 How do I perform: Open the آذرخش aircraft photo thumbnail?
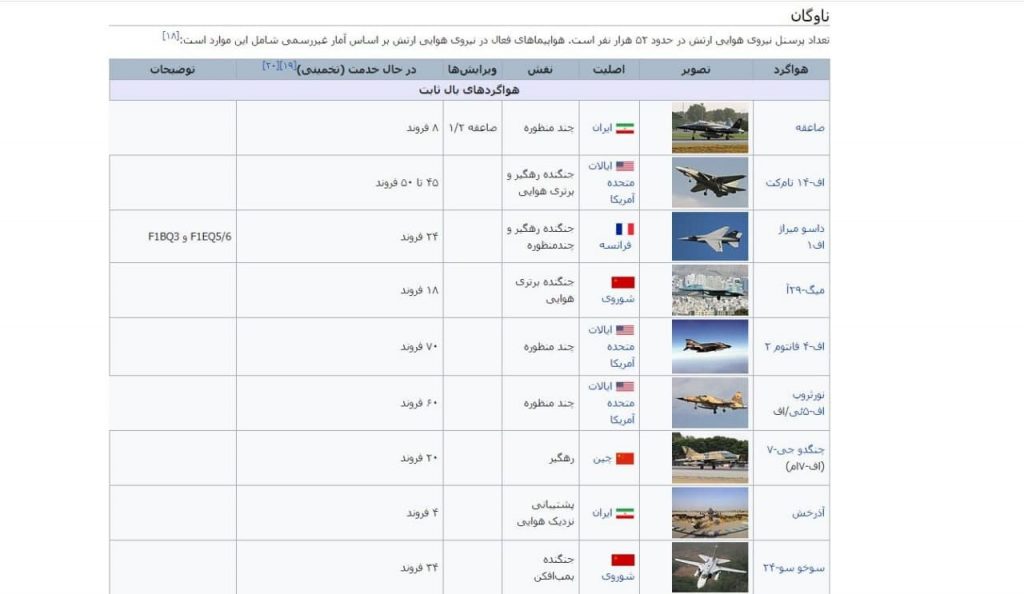pos(710,512)
